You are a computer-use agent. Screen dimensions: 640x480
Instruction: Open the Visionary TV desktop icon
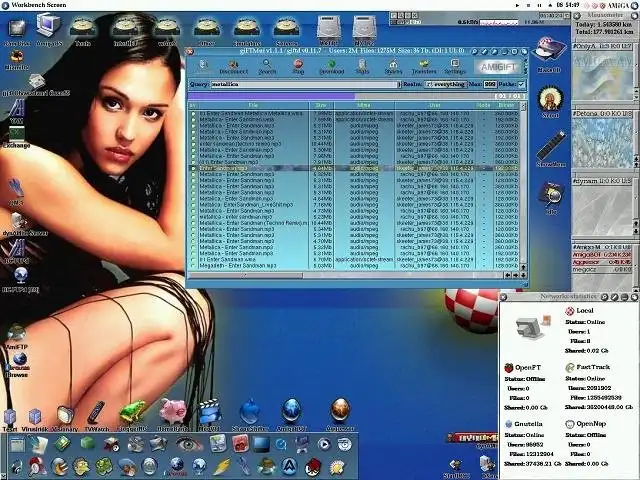(x=64, y=418)
